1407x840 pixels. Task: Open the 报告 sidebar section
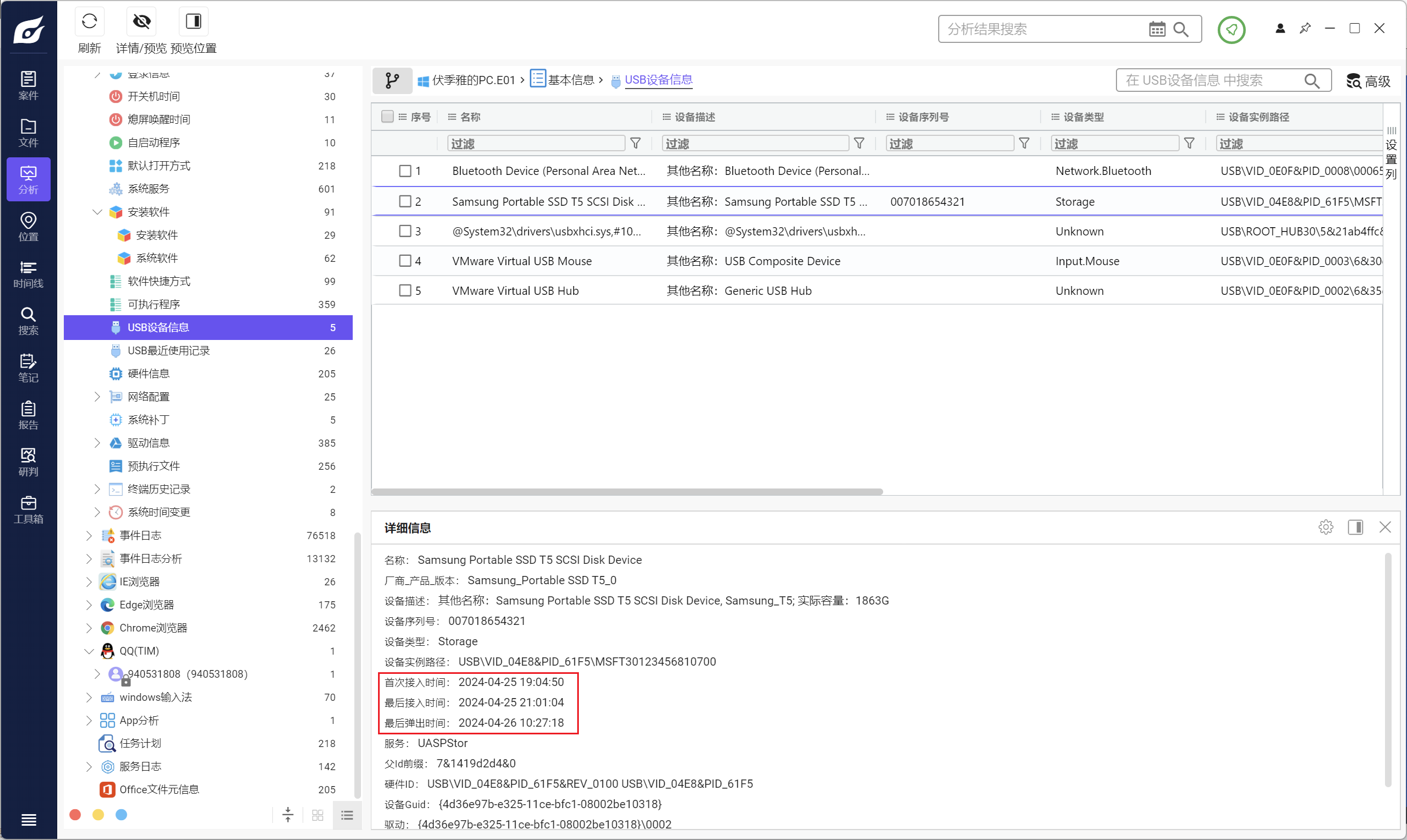[x=28, y=415]
